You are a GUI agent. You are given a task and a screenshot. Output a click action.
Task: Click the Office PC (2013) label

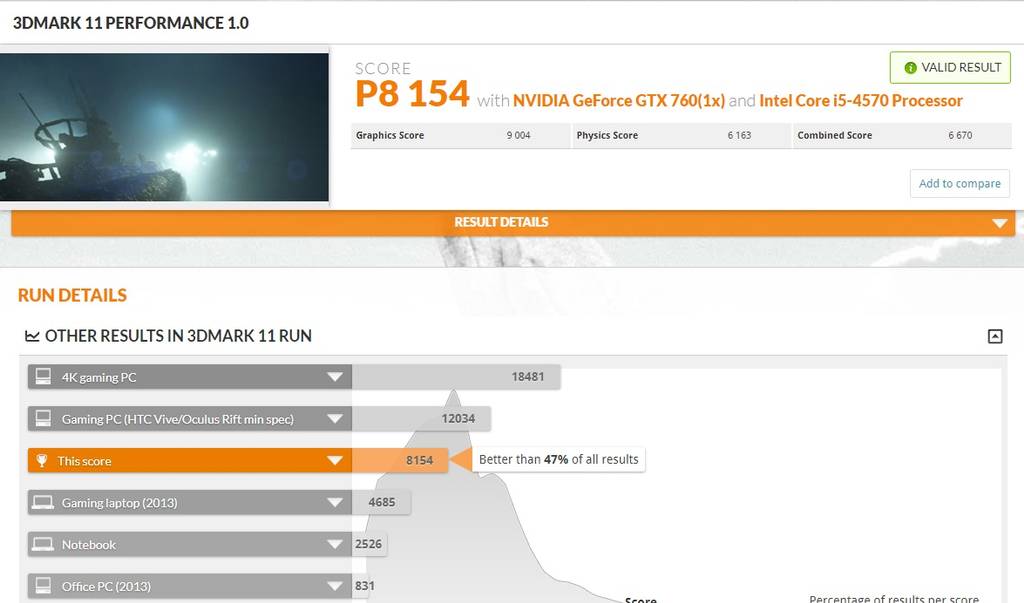106,586
